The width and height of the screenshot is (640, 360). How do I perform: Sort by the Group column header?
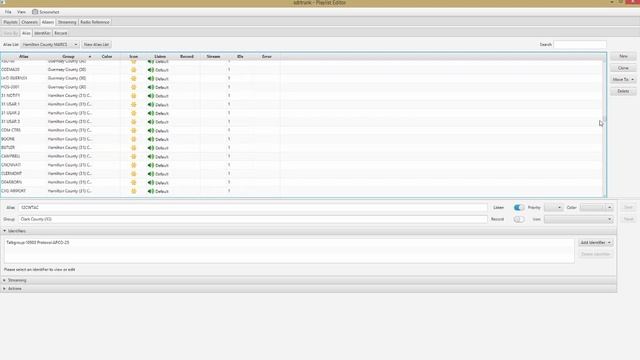click(69, 56)
